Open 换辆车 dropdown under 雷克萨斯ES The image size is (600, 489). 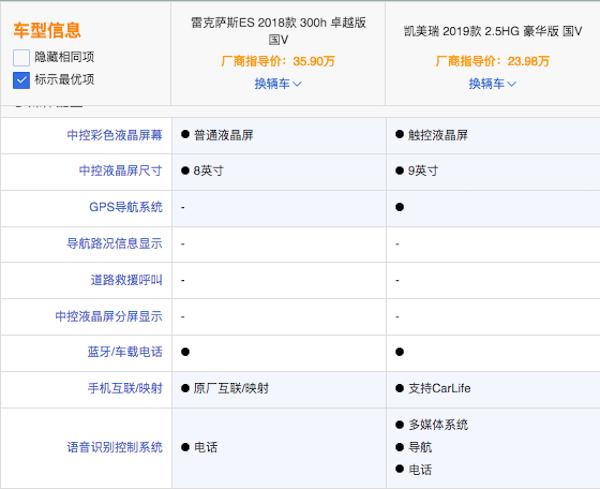coord(278,83)
